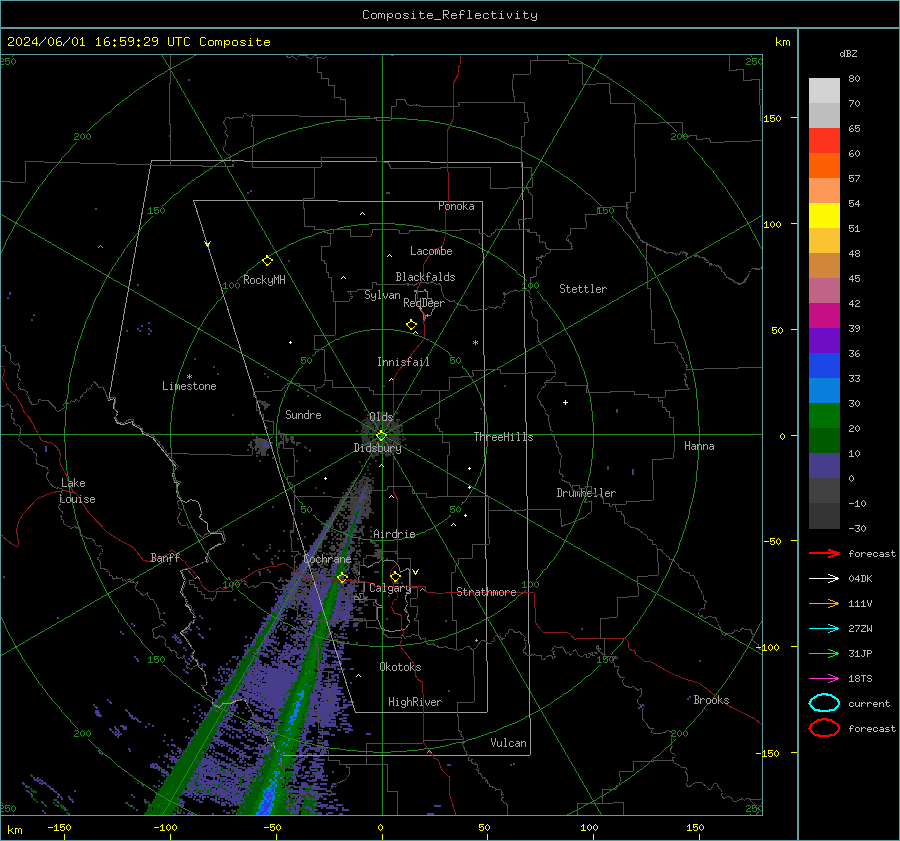Click the orange 111V arrow legend icon
This screenshot has width=900, height=841.
coord(824,603)
